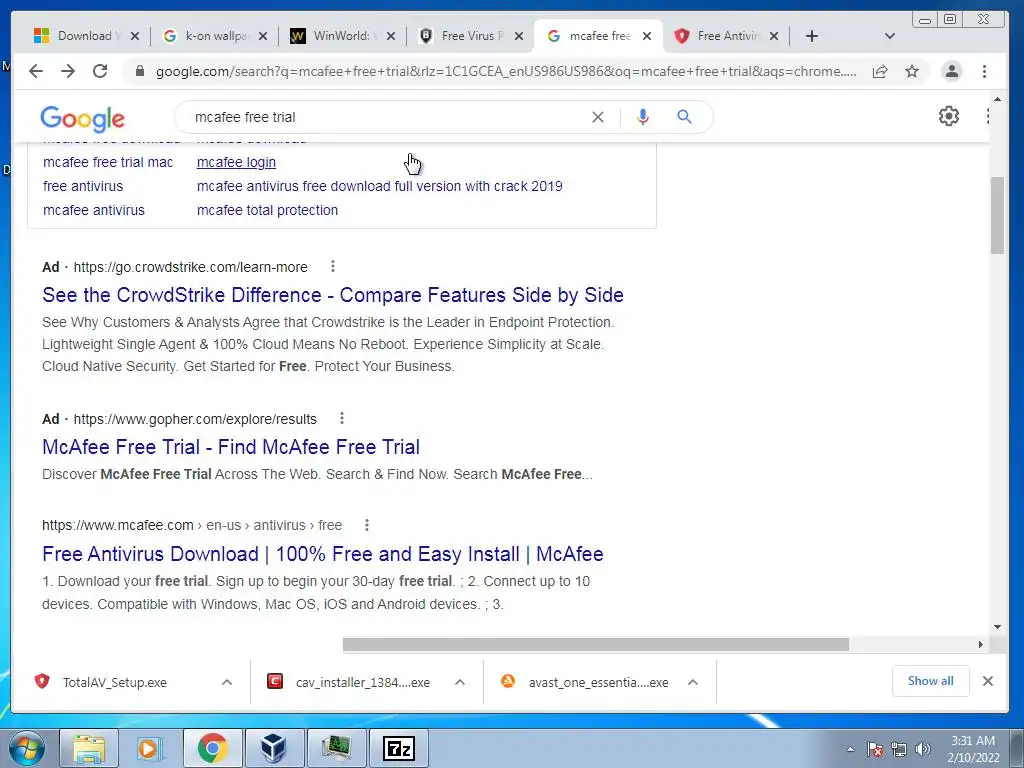The image size is (1024, 768).
Task: Switch to Chrome in the taskbar
Action: (x=213, y=748)
